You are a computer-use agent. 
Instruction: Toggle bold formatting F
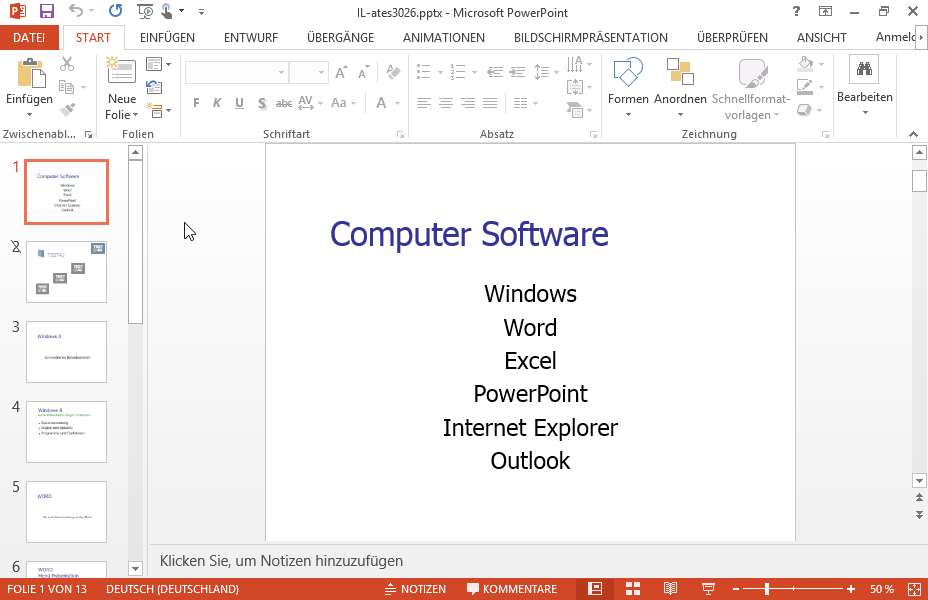(x=196, y=103)
